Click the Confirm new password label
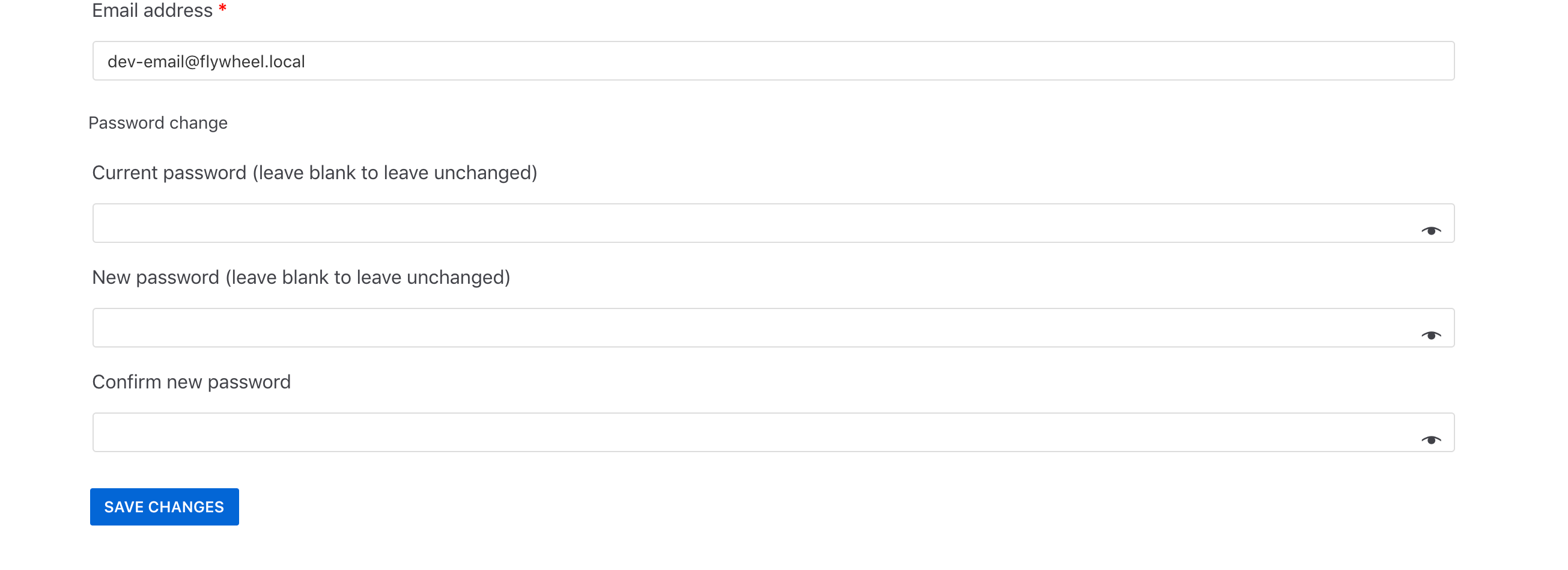The width and height of the screenshot is (1568, 570). pyautogui.click(x=191, y=381)
